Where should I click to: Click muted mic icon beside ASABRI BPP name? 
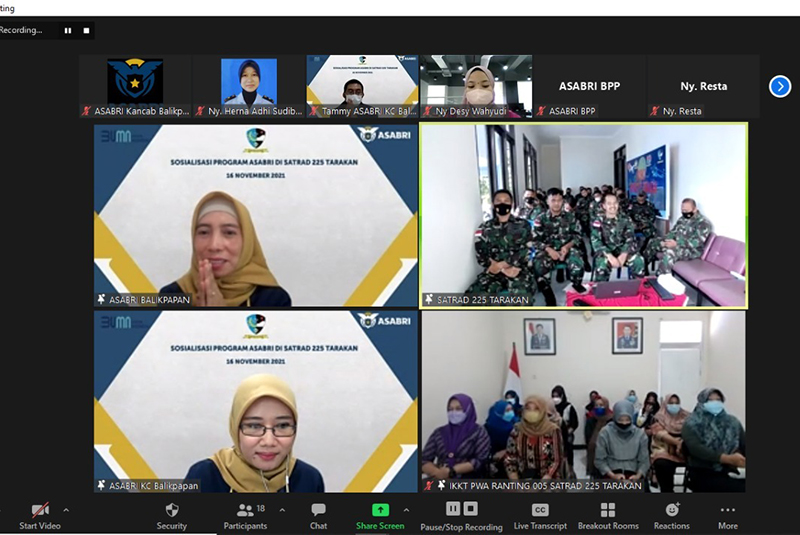[x=541, y=111]
